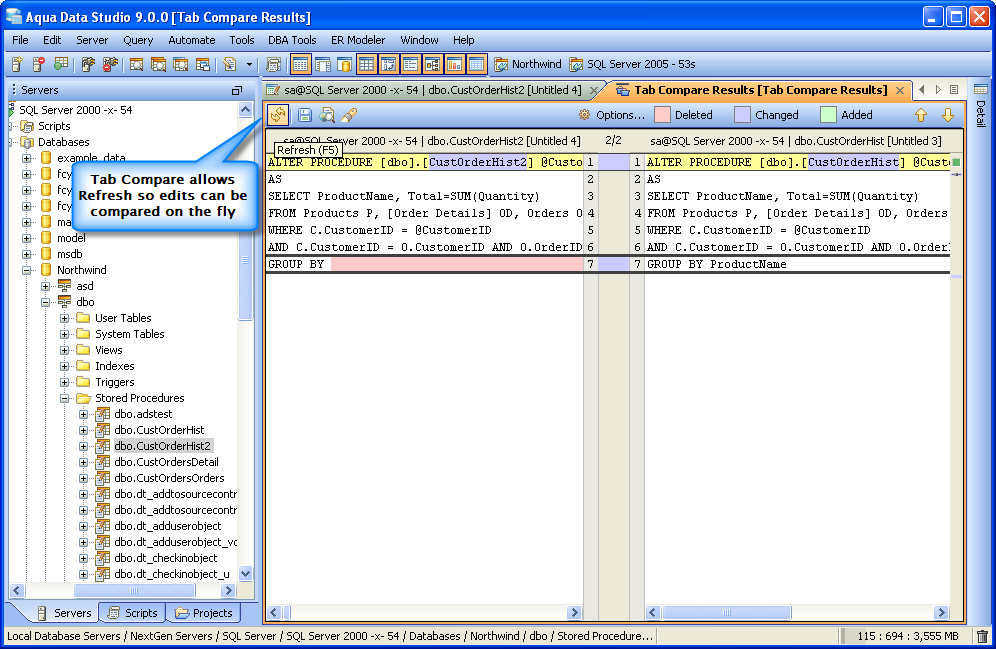Go to previous difference up arrow

(921, 115)
